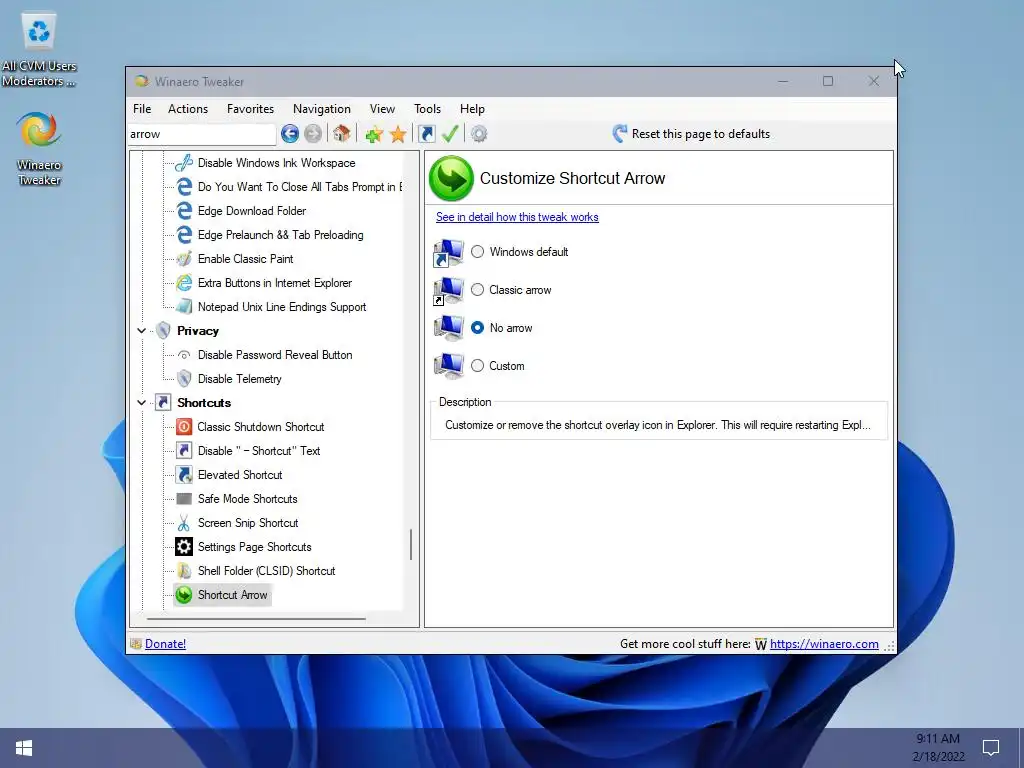Select the Custom radio option
This screenshot has width=1024, height=768.
[x=477, y=366]
